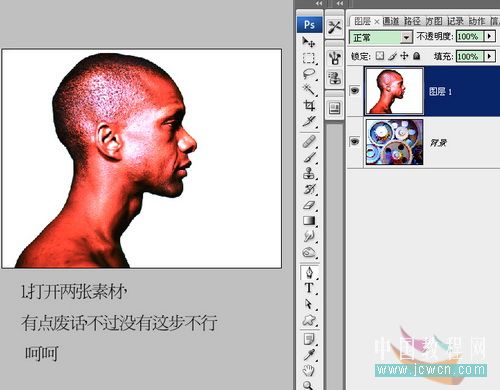
Task: Select the Brush tool
Action: coord(309,157)
